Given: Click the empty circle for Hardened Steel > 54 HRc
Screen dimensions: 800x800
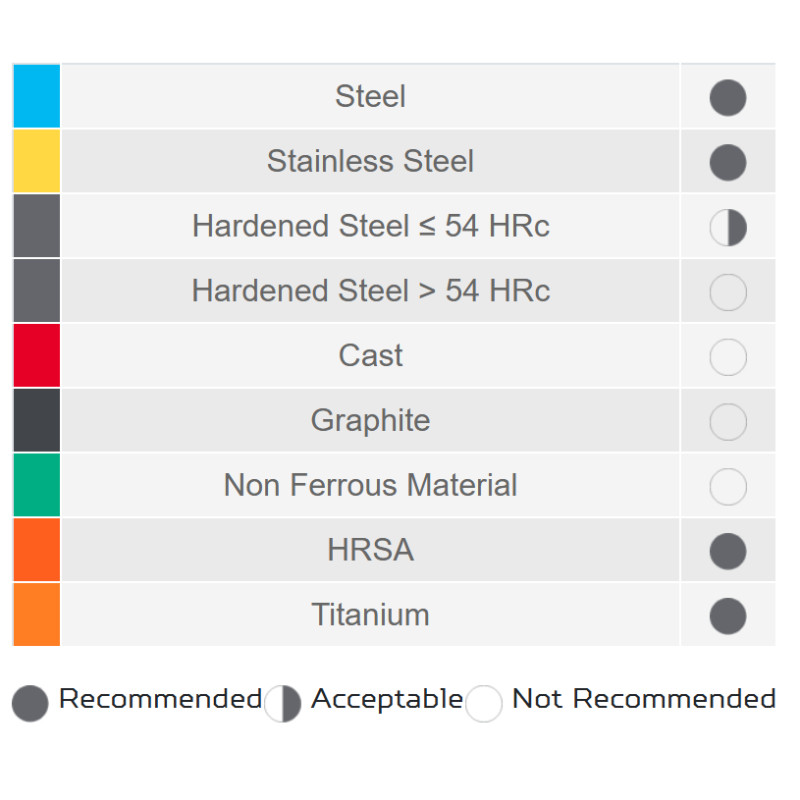Looking at the screenshot, I should tap(728, 292).
